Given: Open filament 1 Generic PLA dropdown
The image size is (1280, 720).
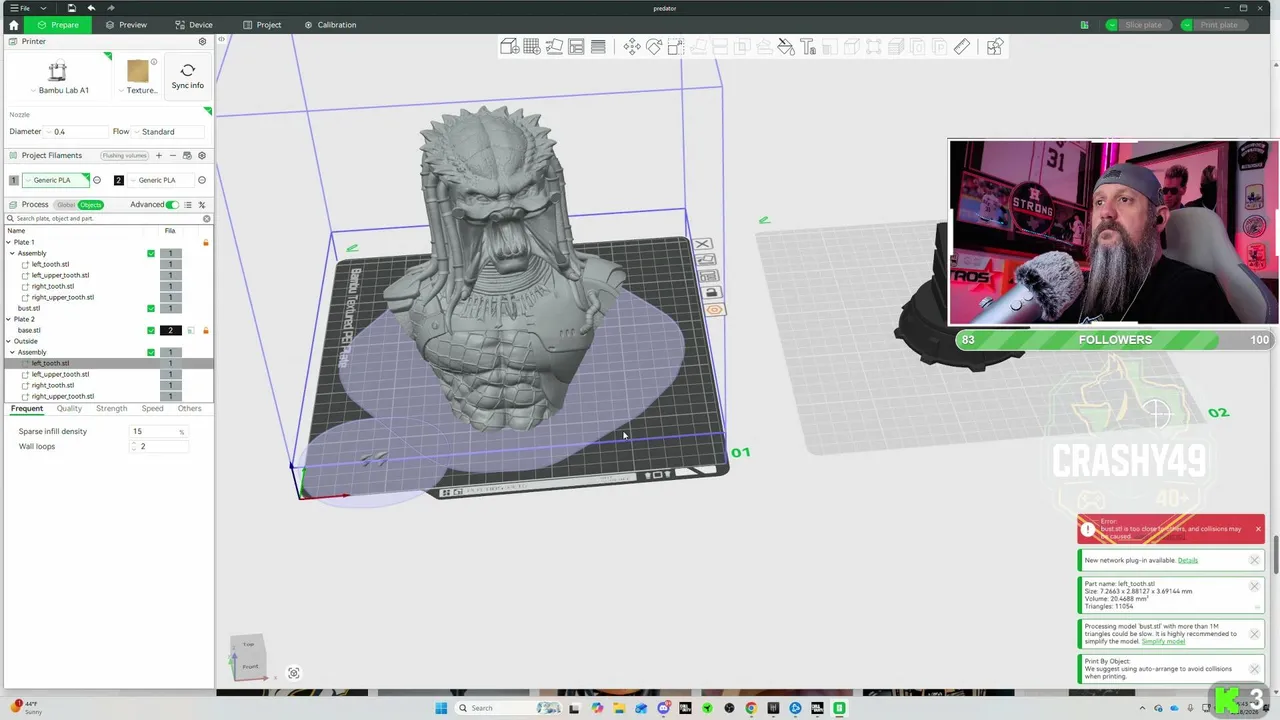Looking at the screenshot, I should (x=56, y=180).
